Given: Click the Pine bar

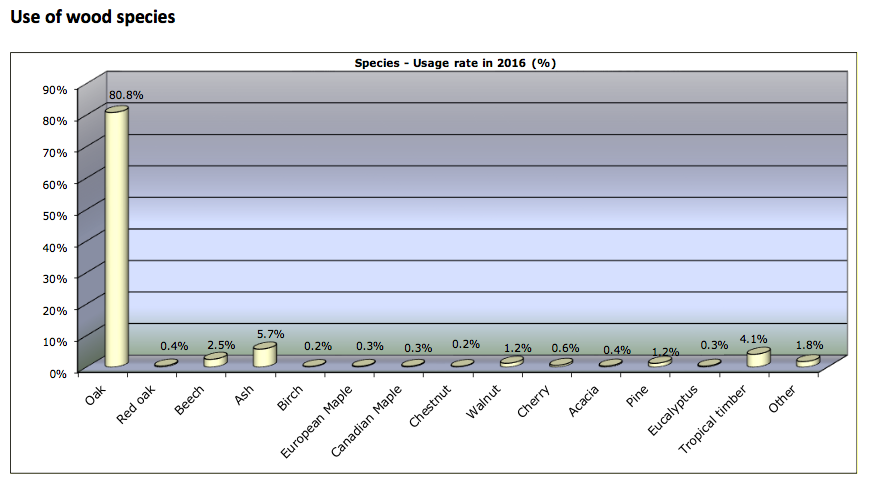Looking at the screenshot, I should click(660, 362).
